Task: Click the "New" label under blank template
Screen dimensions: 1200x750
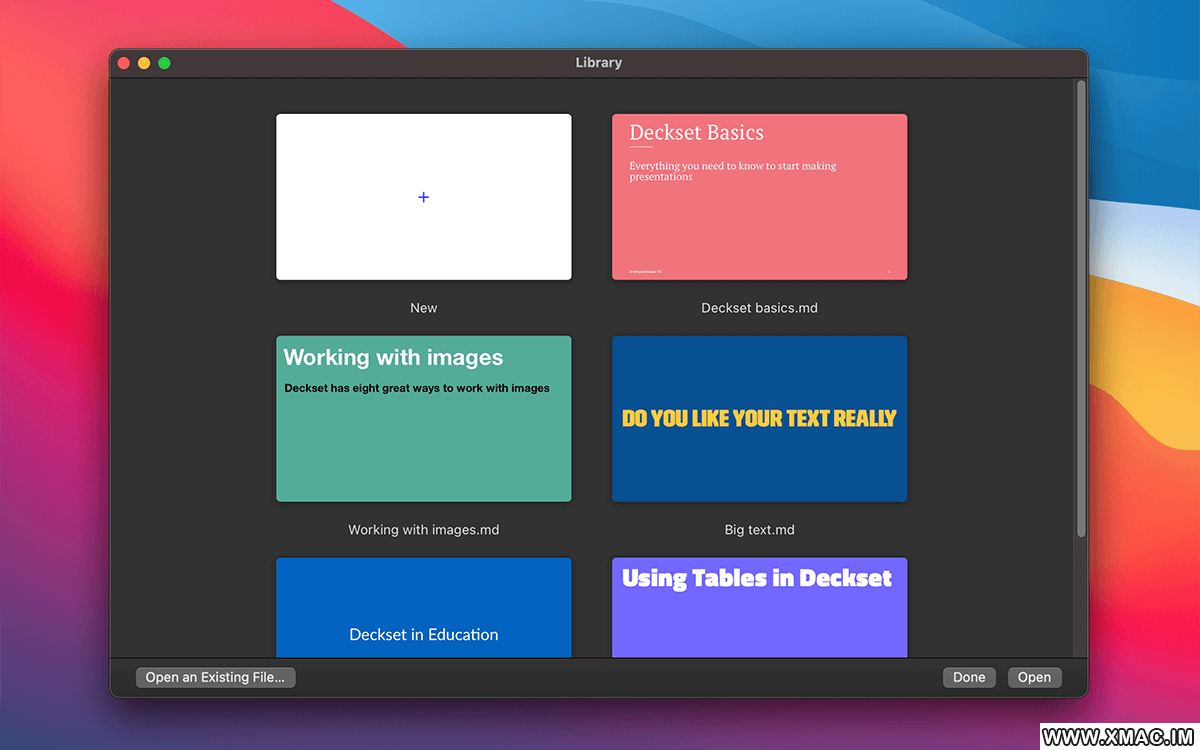Action: pyautogui.click(x=423, y=308)
